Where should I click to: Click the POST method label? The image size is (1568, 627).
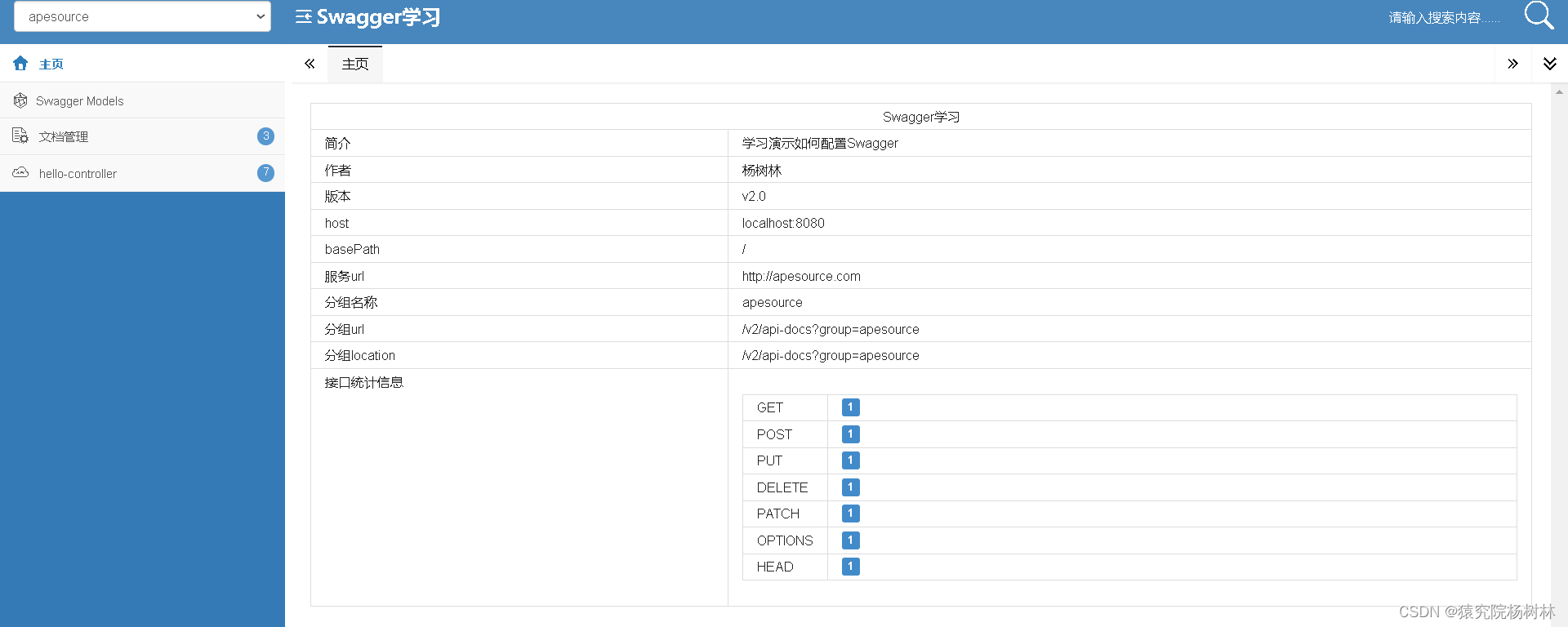coord(774,434)
